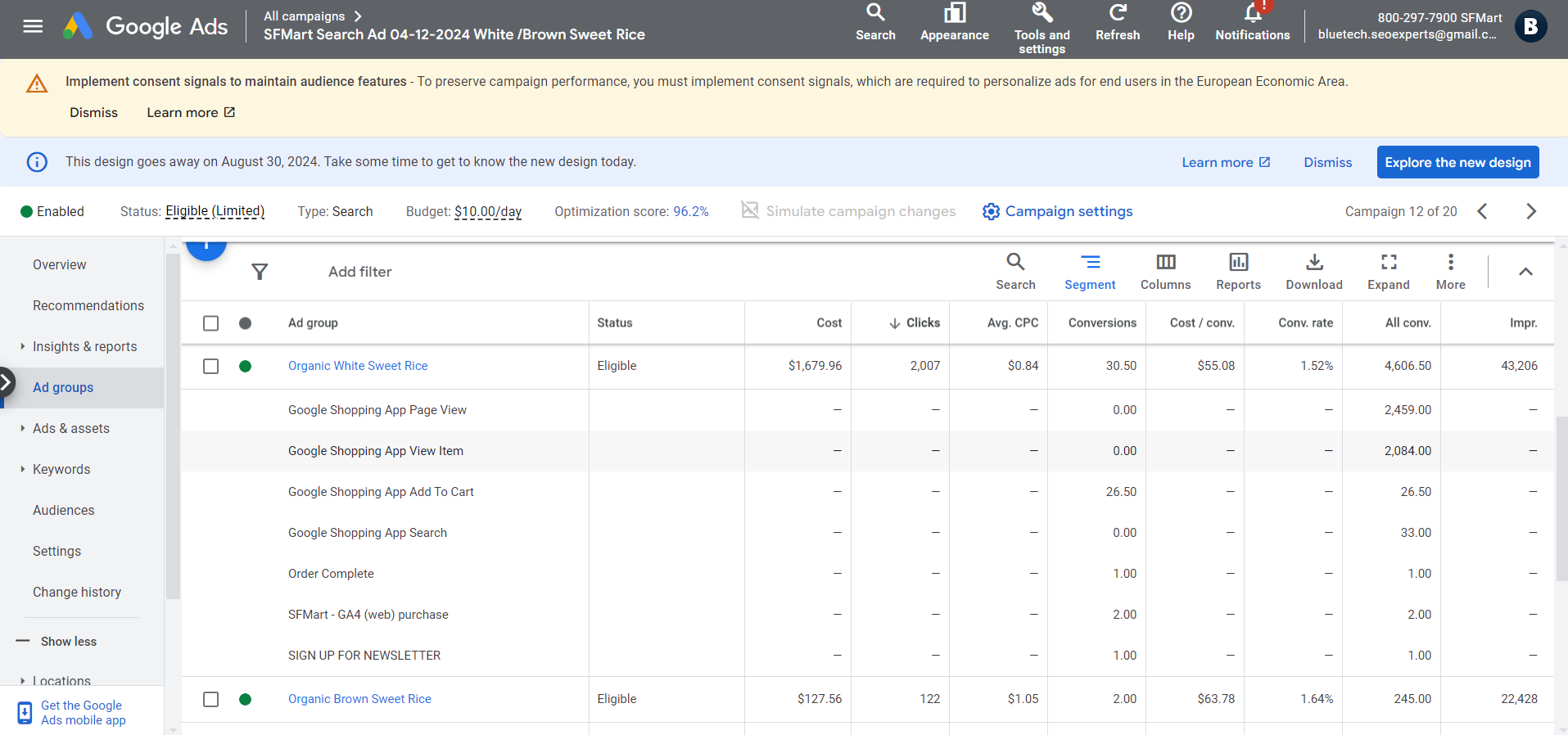Select all ad groups header checkbox
1568x735 pixels.
pos(210,323)
